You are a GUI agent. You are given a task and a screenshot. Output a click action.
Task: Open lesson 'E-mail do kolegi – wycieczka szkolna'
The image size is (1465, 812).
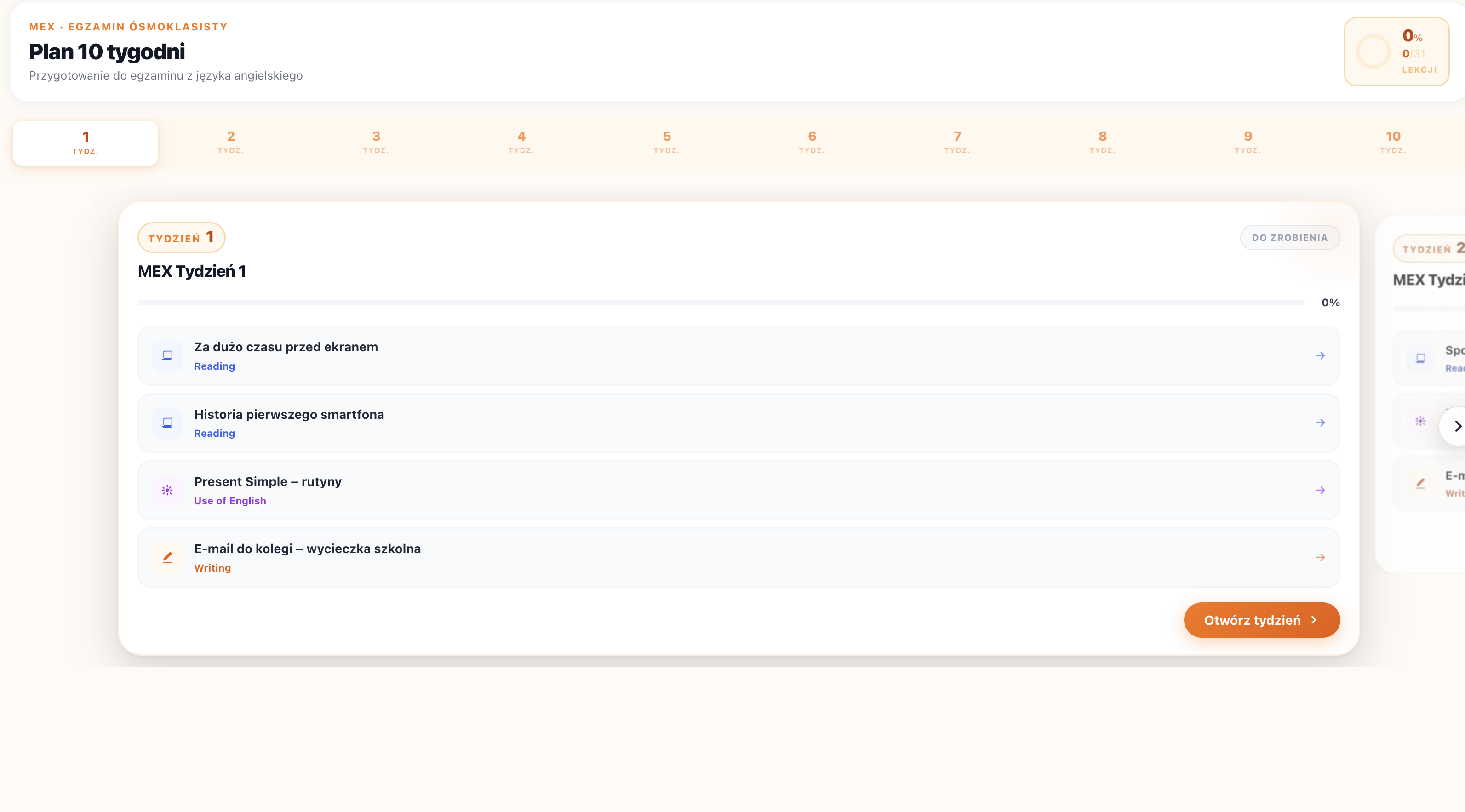click(739, 557)
